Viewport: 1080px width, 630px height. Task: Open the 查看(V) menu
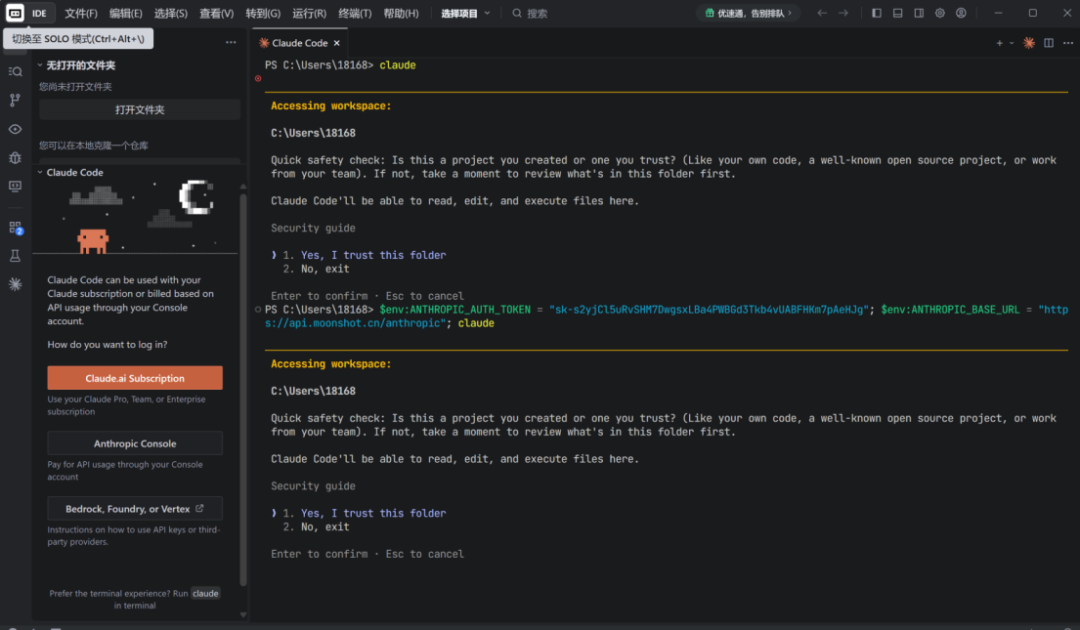tap(216, 13)
